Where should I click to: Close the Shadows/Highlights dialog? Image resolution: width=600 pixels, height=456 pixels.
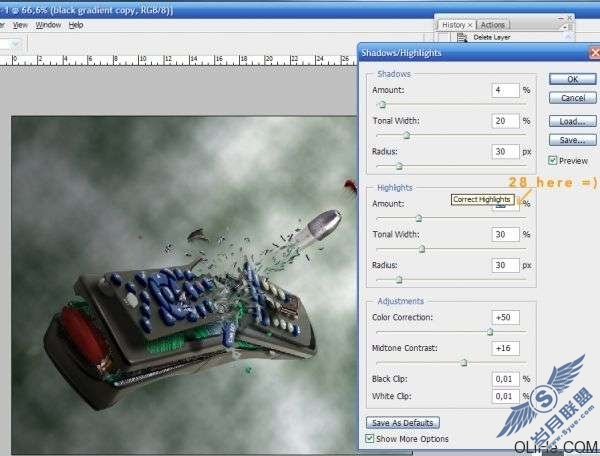[595, 52]
